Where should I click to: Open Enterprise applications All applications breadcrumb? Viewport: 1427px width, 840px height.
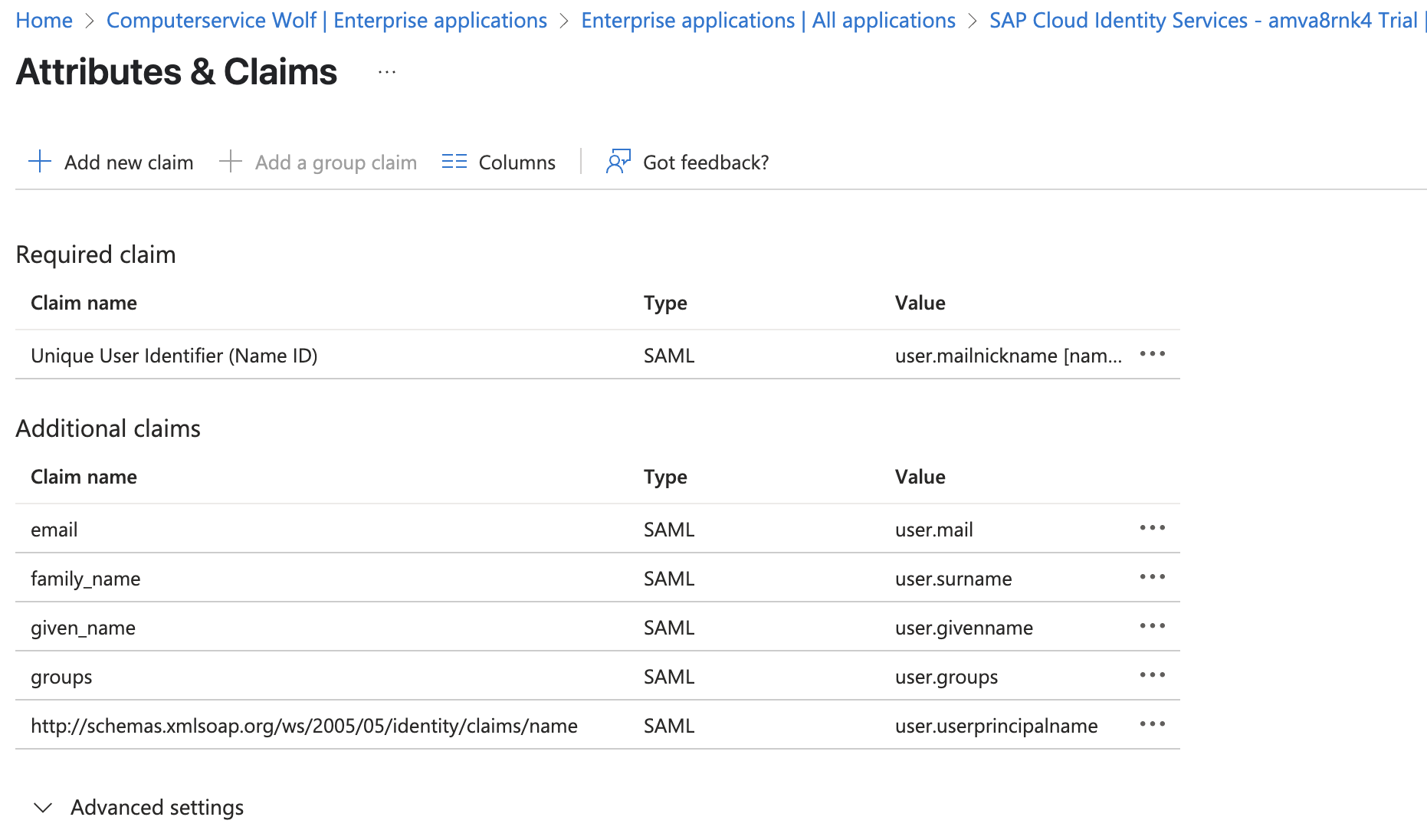tap(768, 21)
